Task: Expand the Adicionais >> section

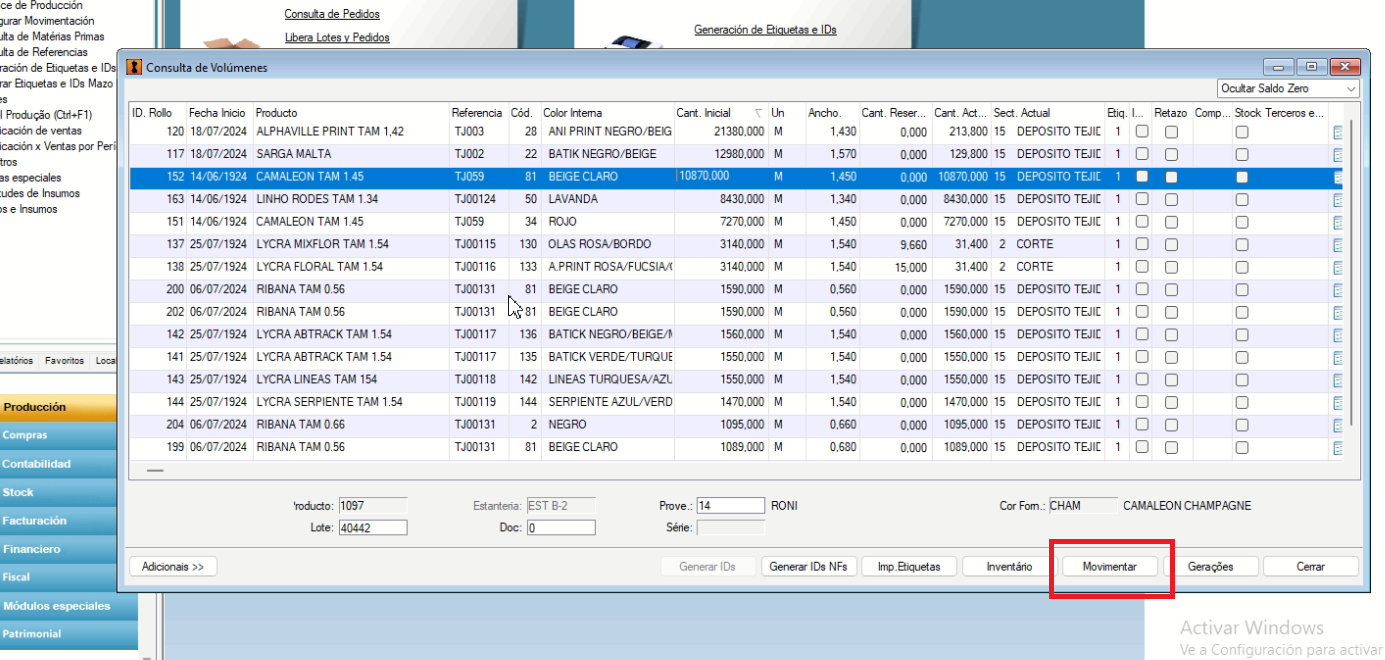Action: pyautogui.click(x=173, y=567)
